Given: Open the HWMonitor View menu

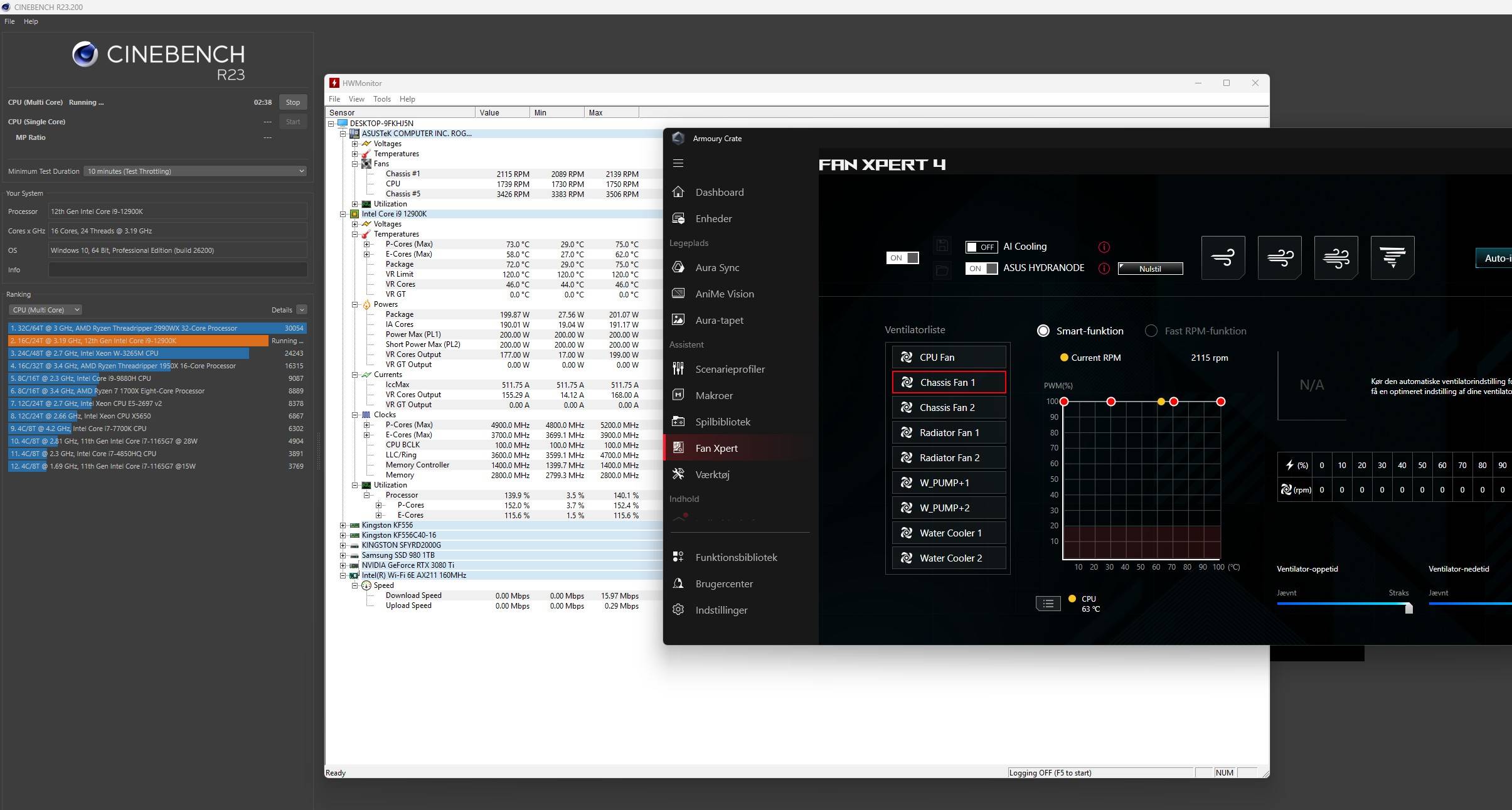Looking at the screenshot, I should tap(356, 99).
